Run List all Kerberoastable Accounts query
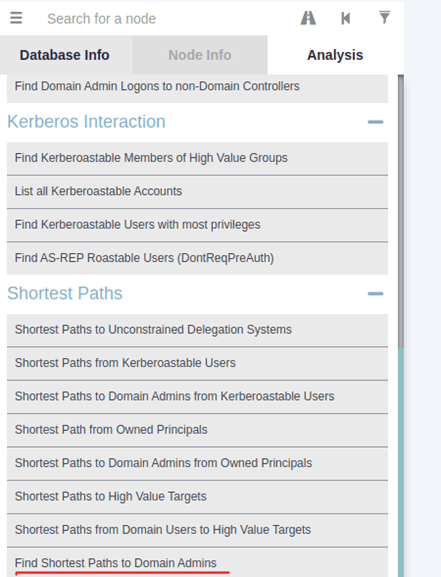 pyautogui.click(x=197, y=192)
